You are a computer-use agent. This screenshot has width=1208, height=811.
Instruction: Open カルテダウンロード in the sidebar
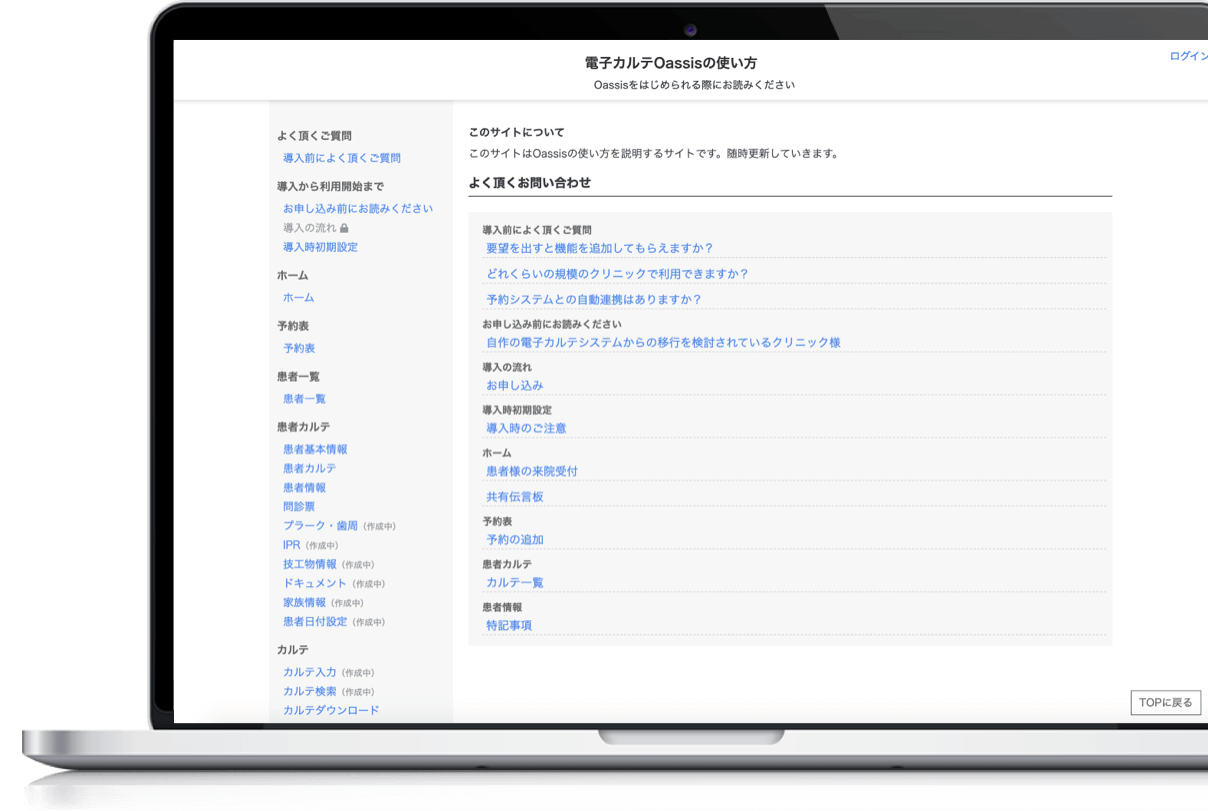[x=331, y=711]
